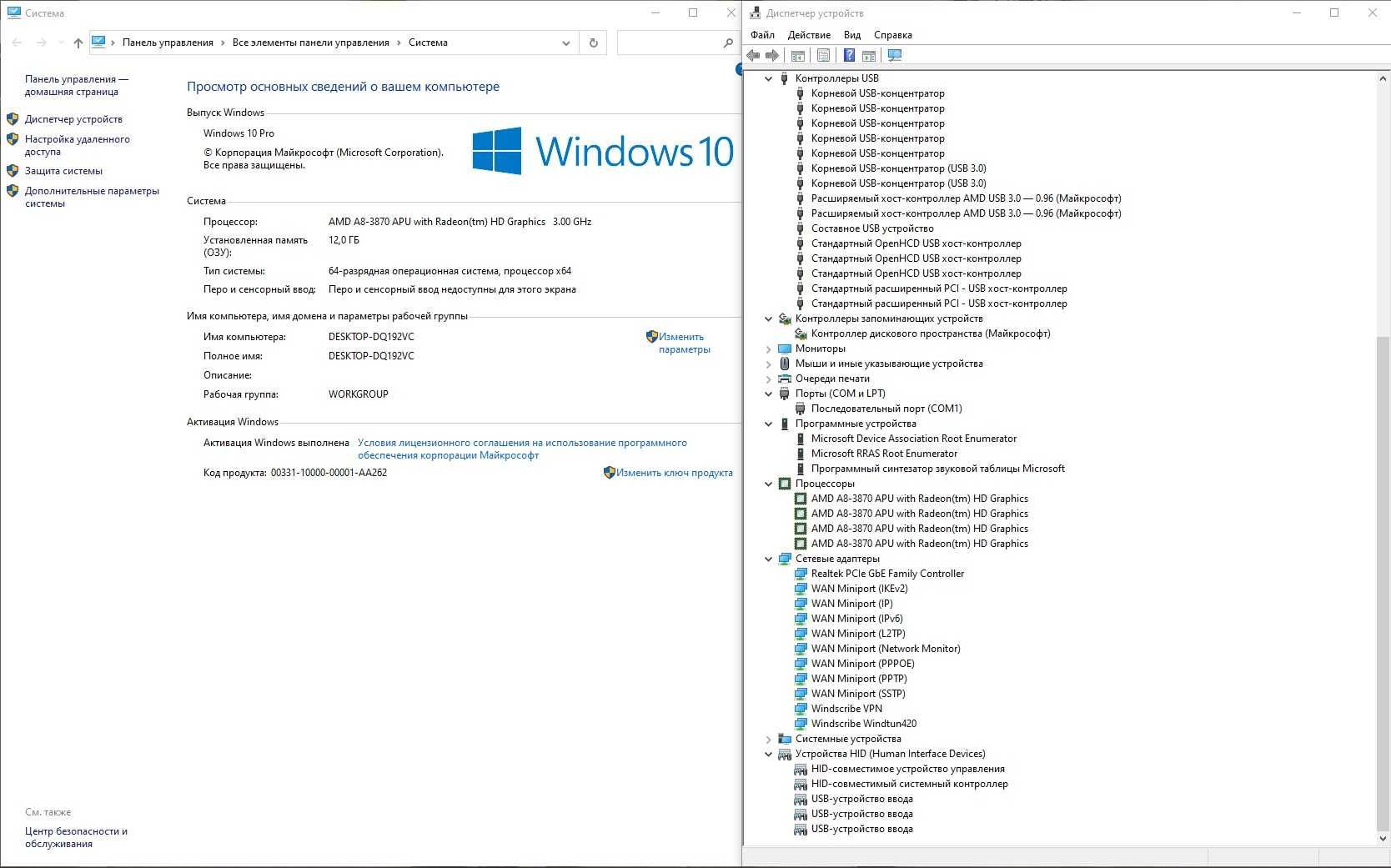Click blue Help question mark toolbar icon
The width and height of the screenshot is (1391, 868).
849,55
